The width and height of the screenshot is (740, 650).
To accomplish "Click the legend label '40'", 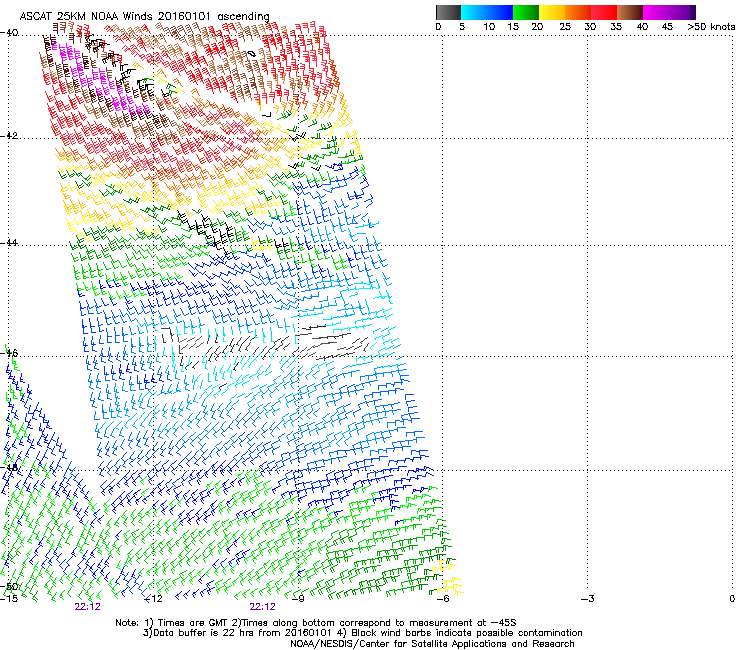I will pos(642,27).
